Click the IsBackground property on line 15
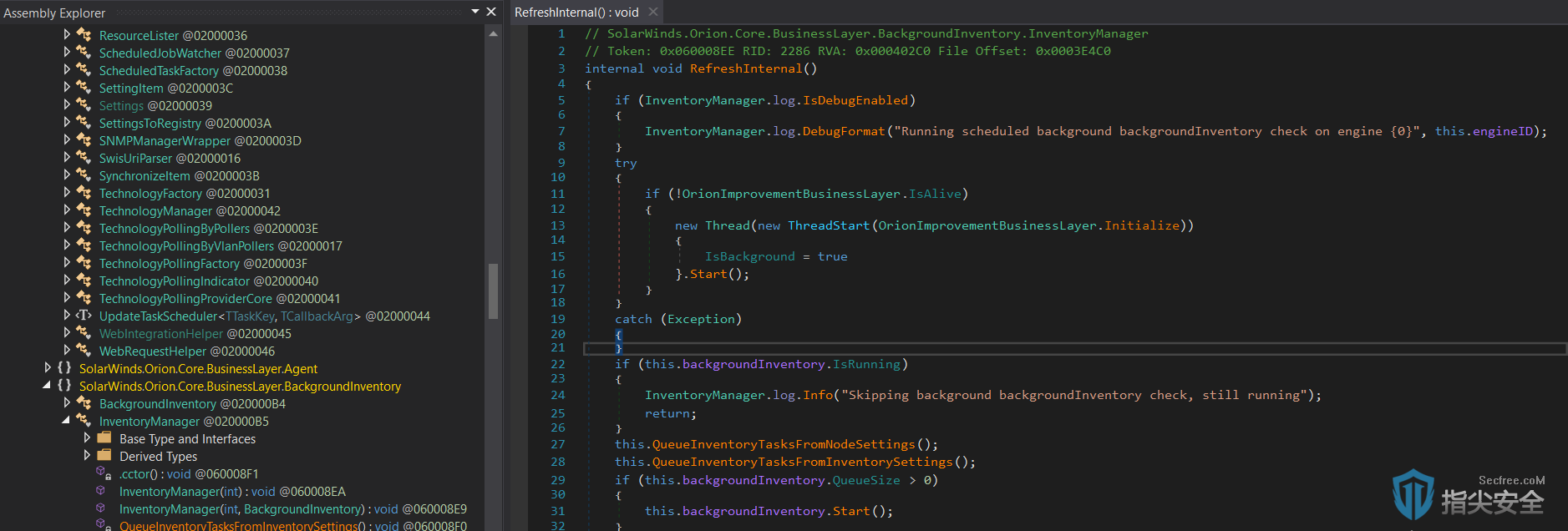The height and width of the screenshot is (531, 1568). (750, 256)
